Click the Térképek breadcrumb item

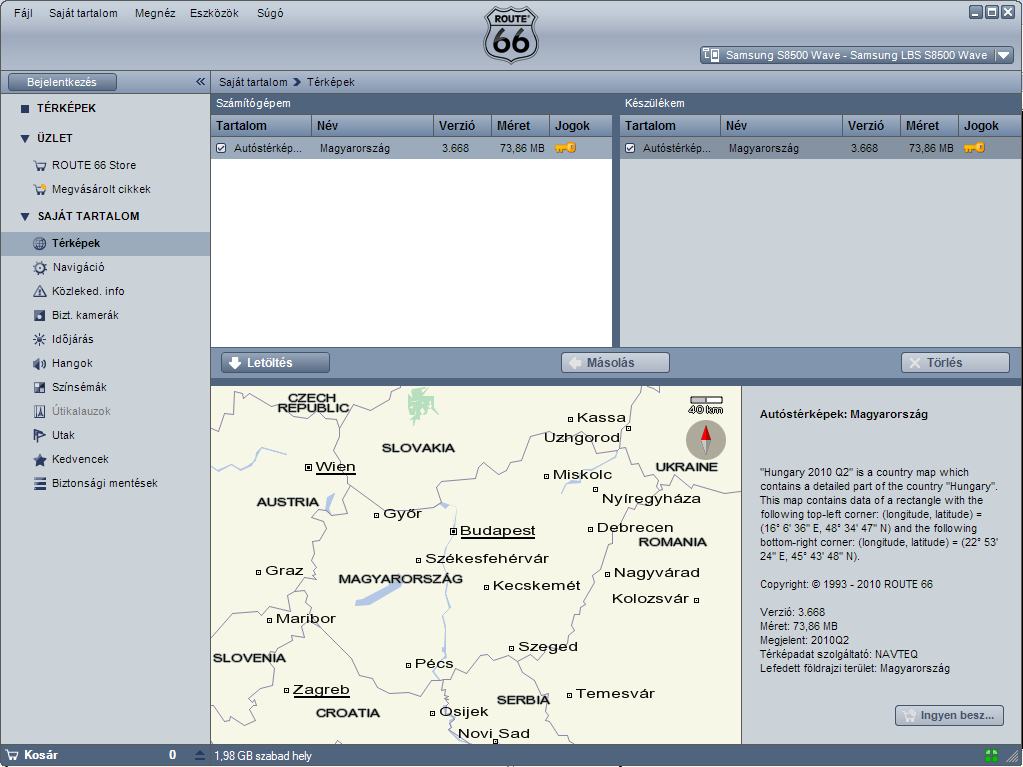click(x=331, y=82)
